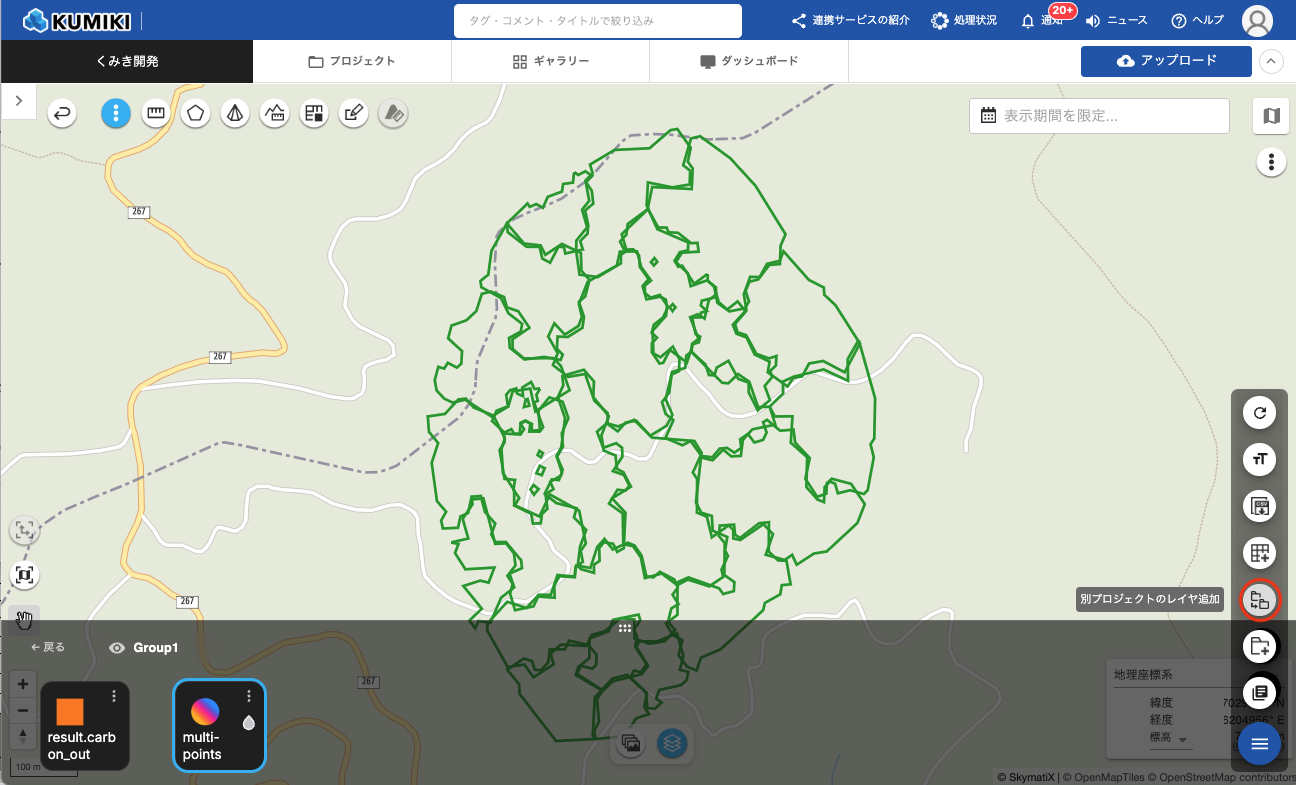Click the アップロード button
This screenshot has height=785, width=1296.
[x=1166, y=61]
